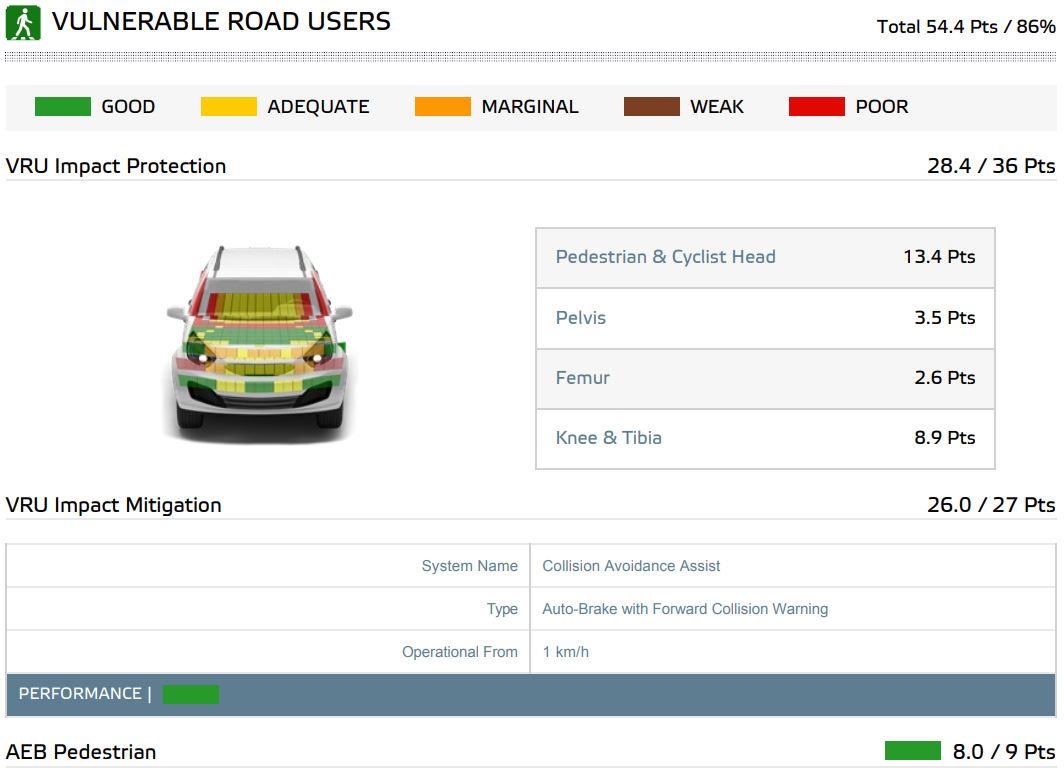Click the AEB Pedestrian green rating indicator
Screen dimensions: 1064x776
point(912,751)
